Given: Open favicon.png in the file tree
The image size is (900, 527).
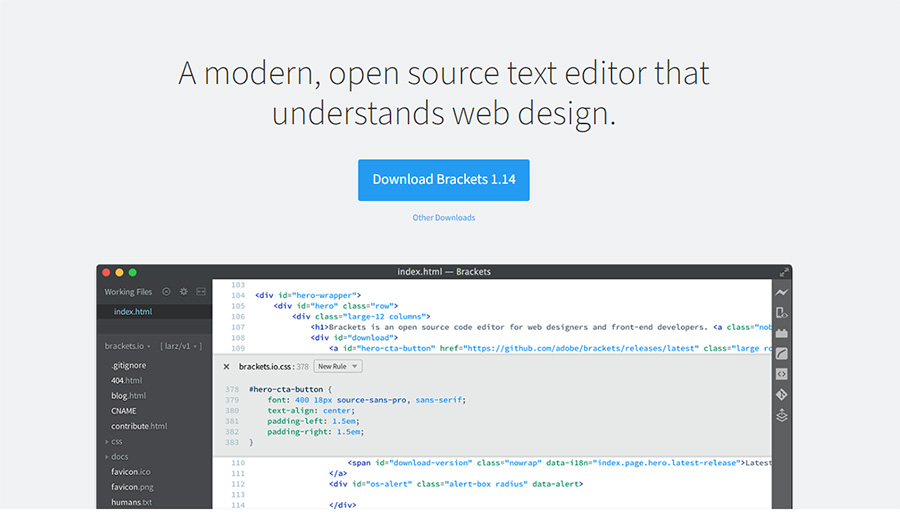Looking at the screenshot, I should click(x=132, y=487).
